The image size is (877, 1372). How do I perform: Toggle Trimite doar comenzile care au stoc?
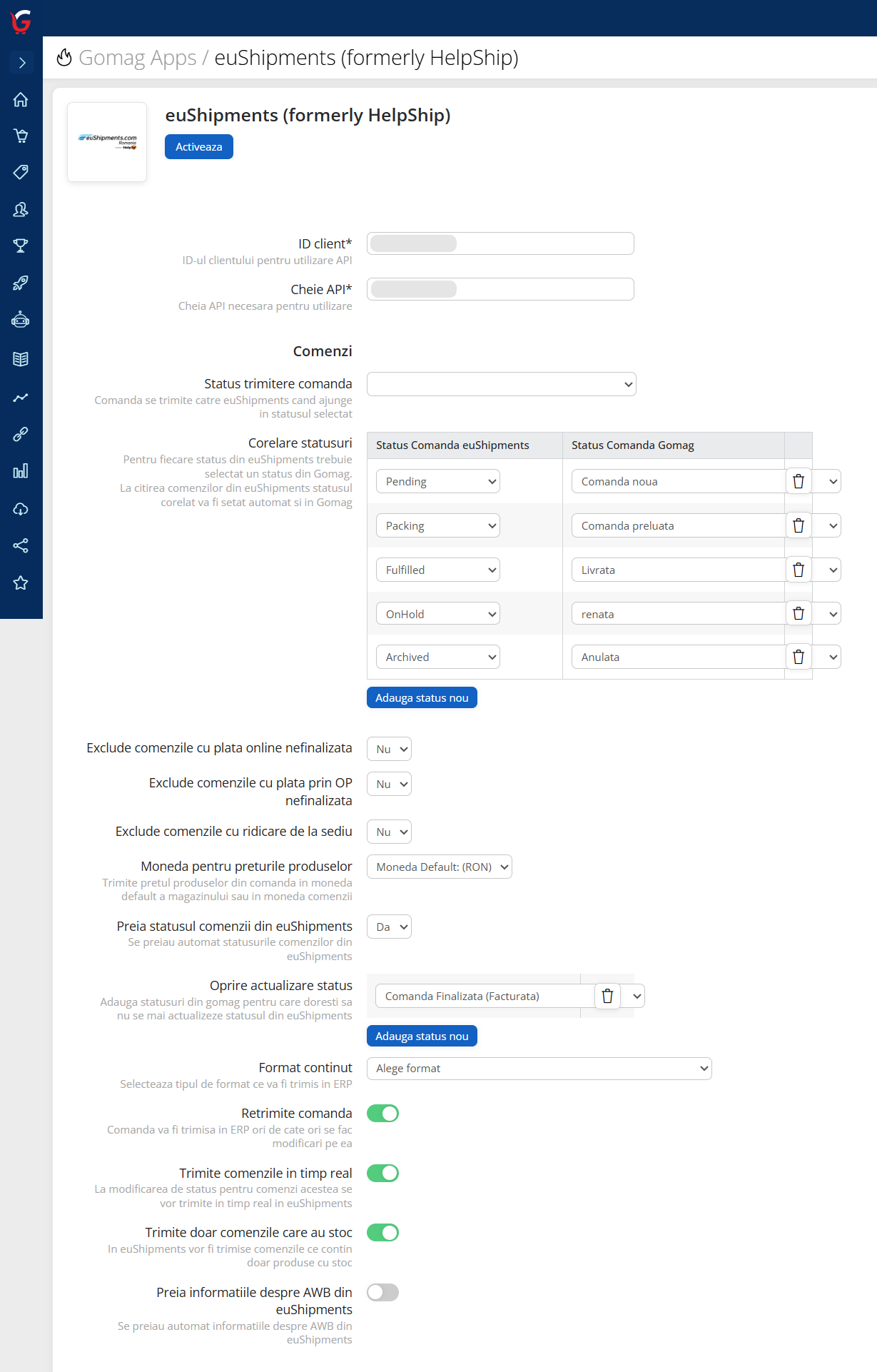click(x=382, y=1233)
